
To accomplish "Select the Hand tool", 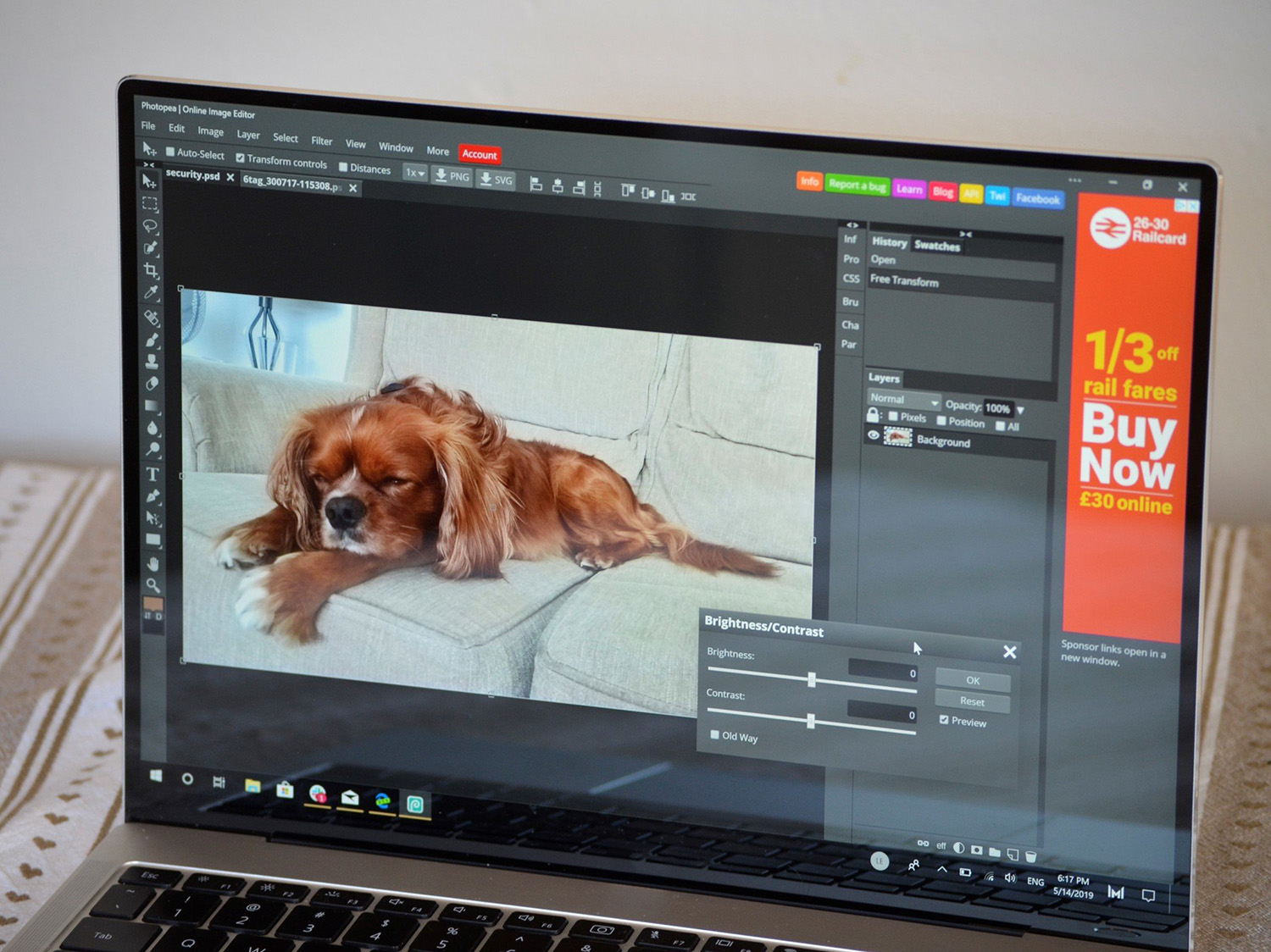I will (x=153, y=563).
